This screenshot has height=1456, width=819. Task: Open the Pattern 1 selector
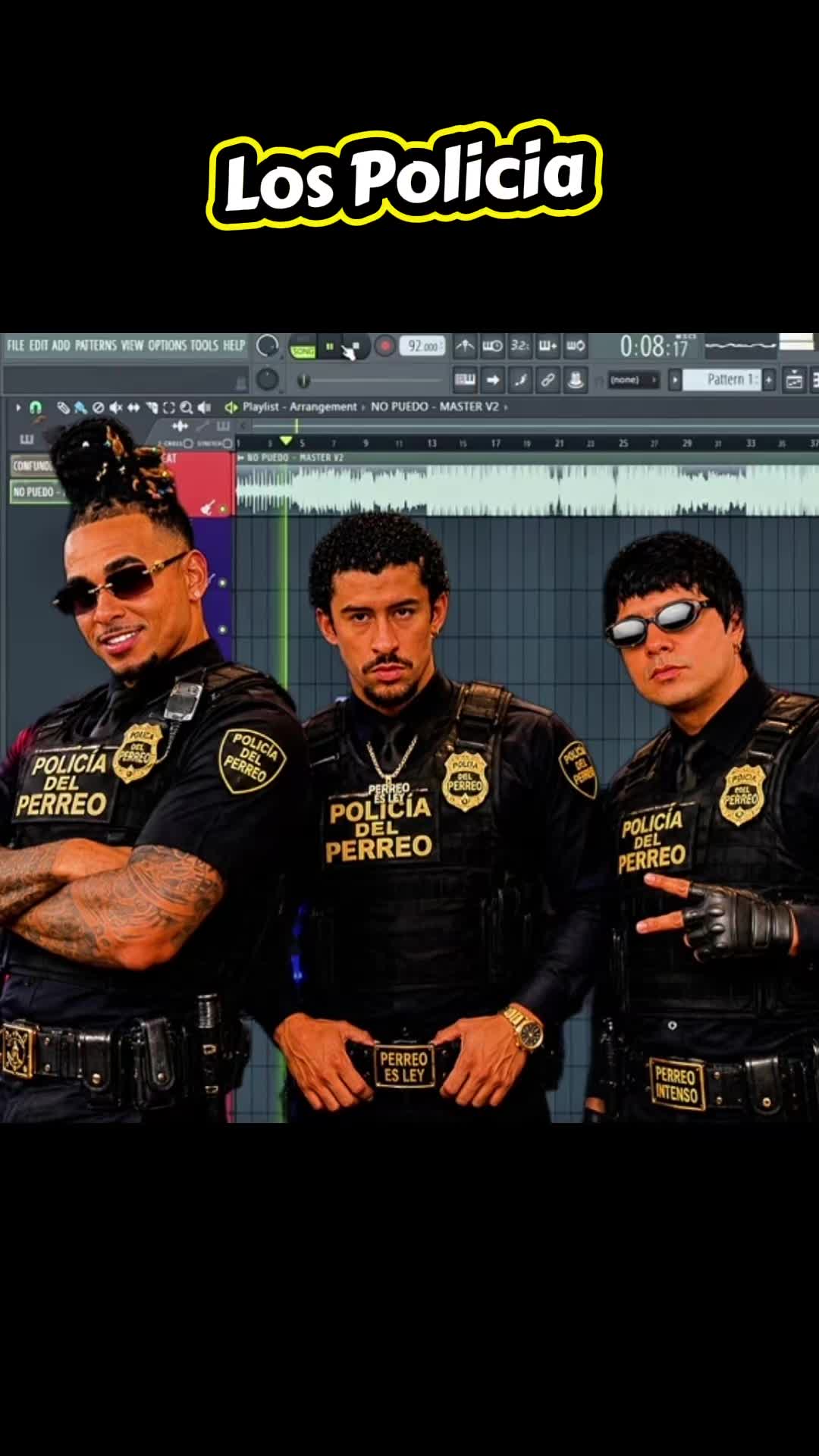[722, 380]
